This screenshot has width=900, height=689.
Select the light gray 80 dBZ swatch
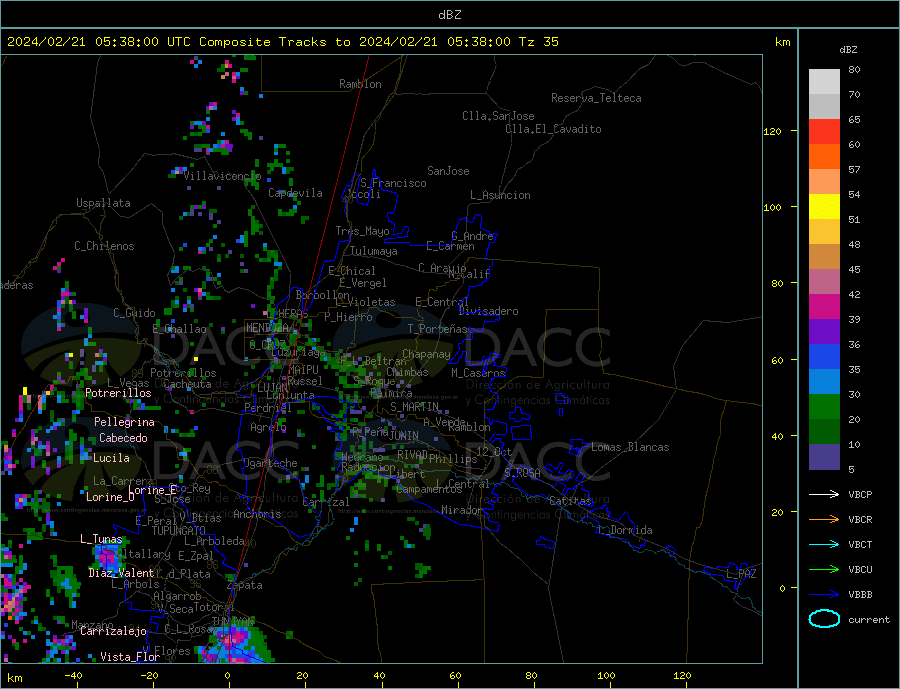click(x=824, y=82)
